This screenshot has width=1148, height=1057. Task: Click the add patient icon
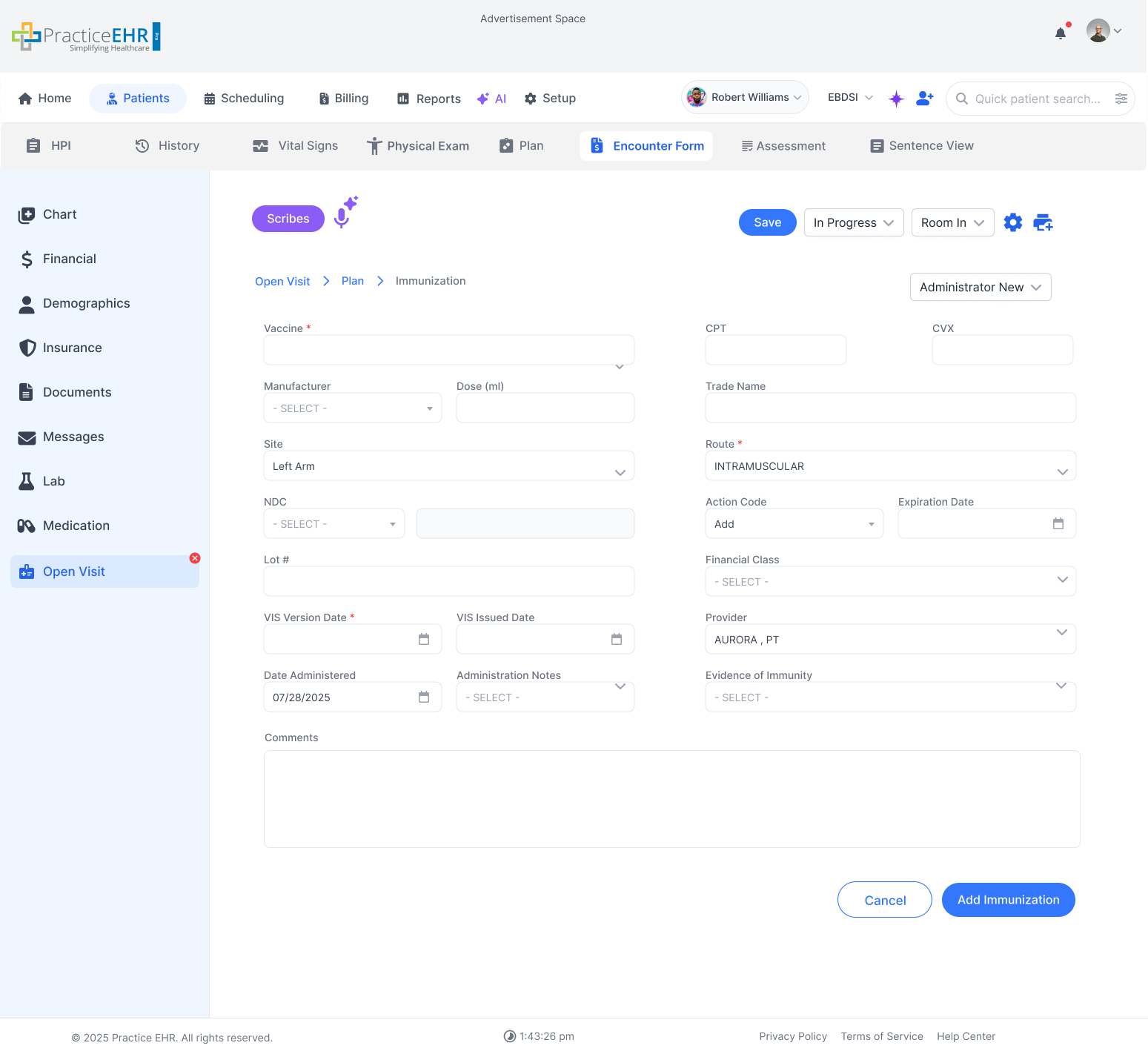[924, 98]
